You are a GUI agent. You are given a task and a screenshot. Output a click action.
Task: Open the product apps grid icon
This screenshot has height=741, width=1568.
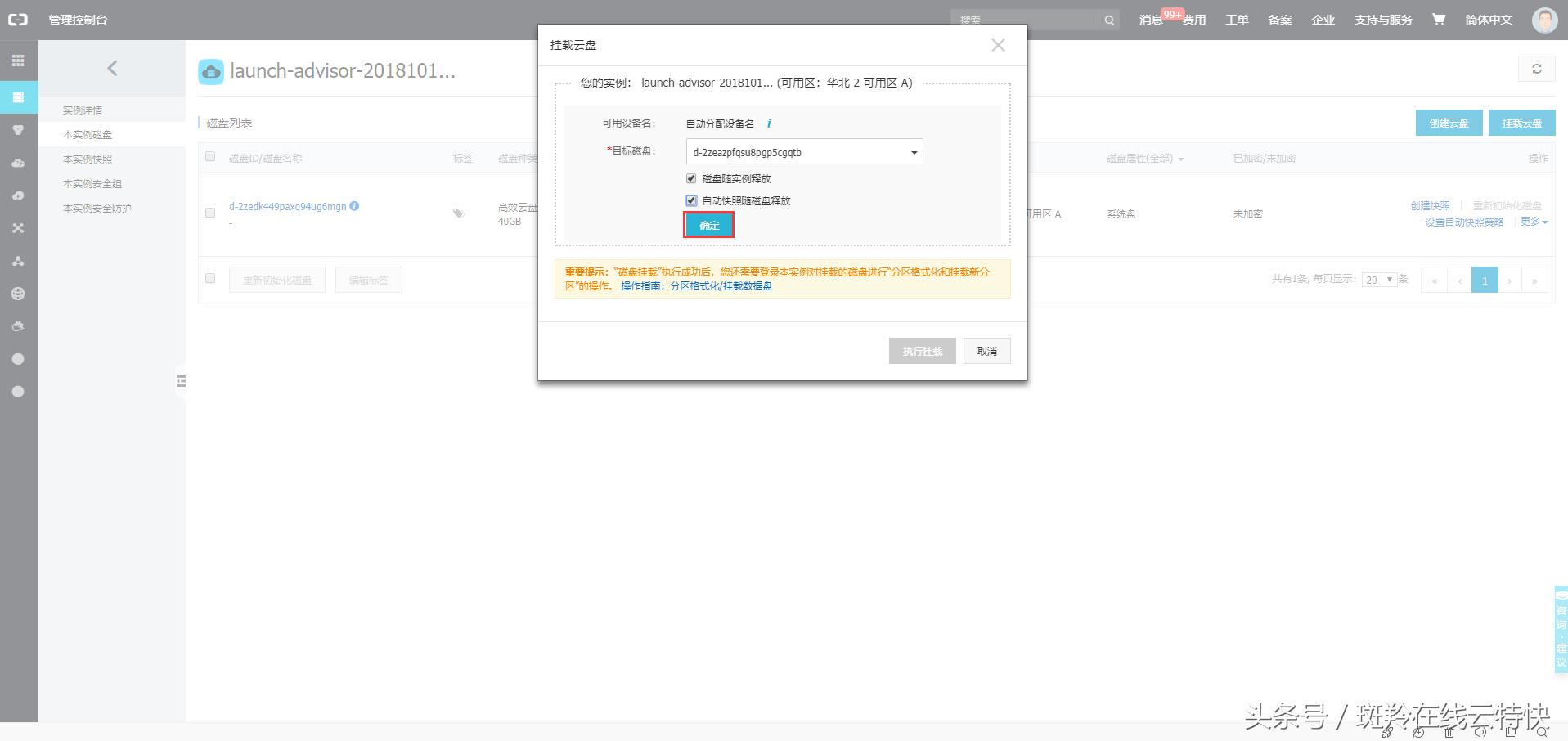[x=17, y=61]
